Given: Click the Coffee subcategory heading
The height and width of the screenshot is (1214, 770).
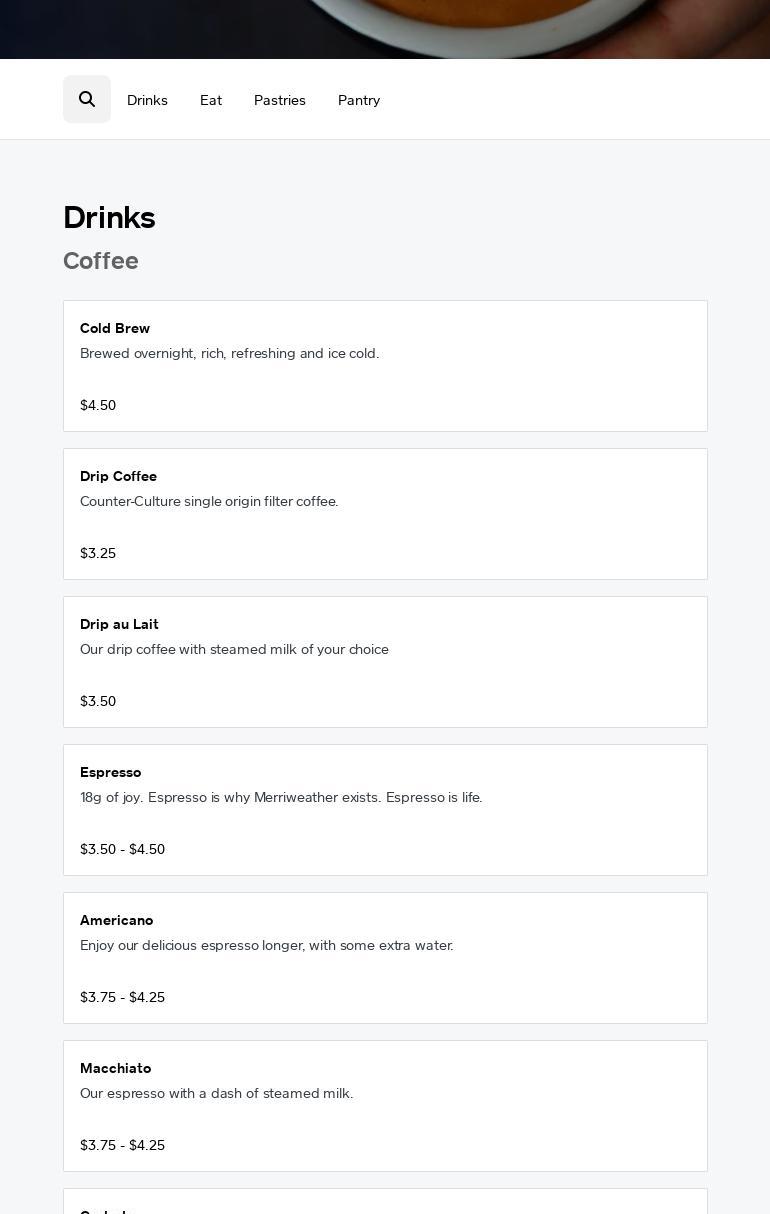Looking at the screenshot, I should click(101, 261).
